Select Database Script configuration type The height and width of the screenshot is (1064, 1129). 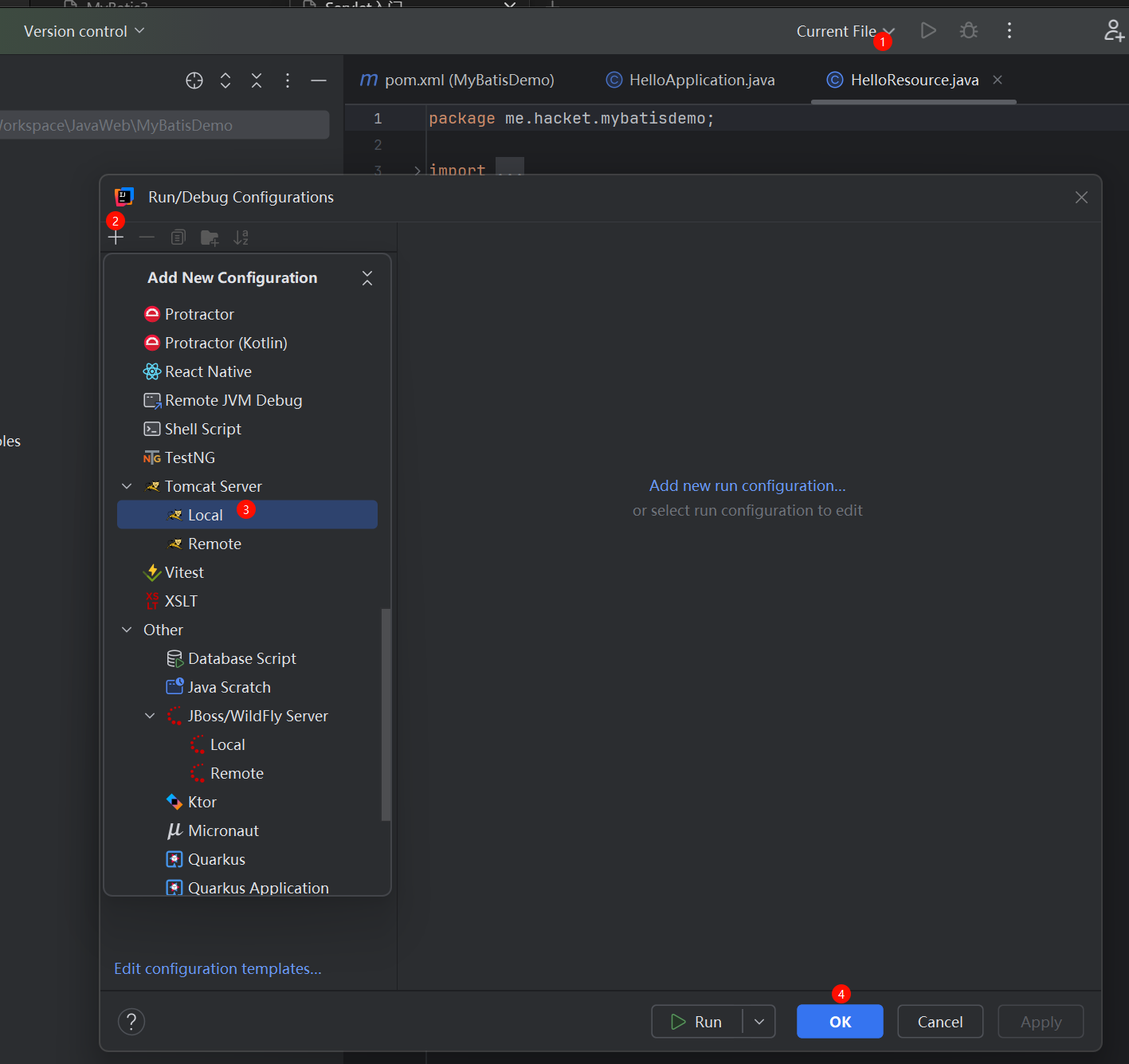[248, 658]
